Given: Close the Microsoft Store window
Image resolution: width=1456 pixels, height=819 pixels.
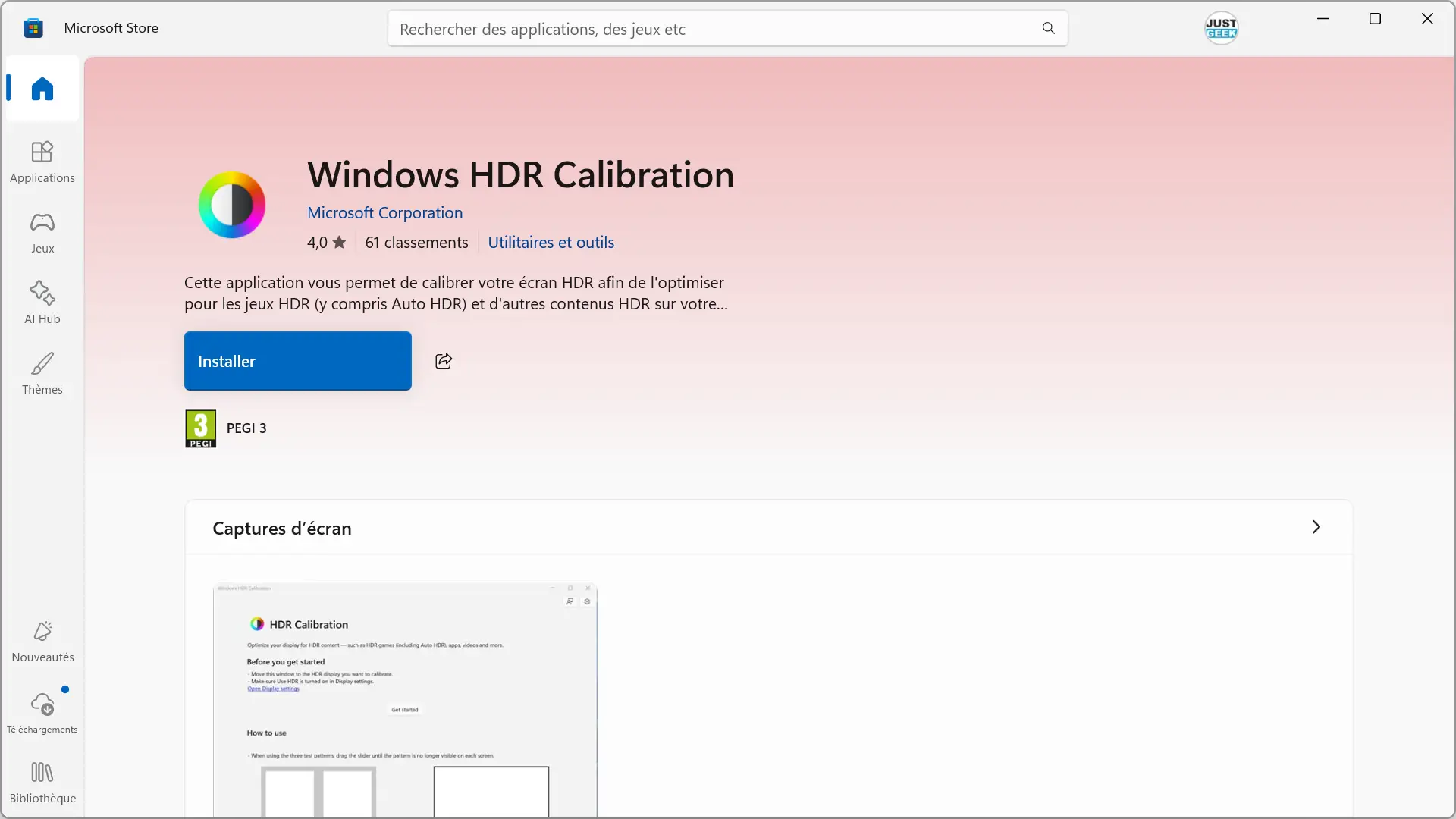Looking at the screenshot, I should tap(1427, 19).
